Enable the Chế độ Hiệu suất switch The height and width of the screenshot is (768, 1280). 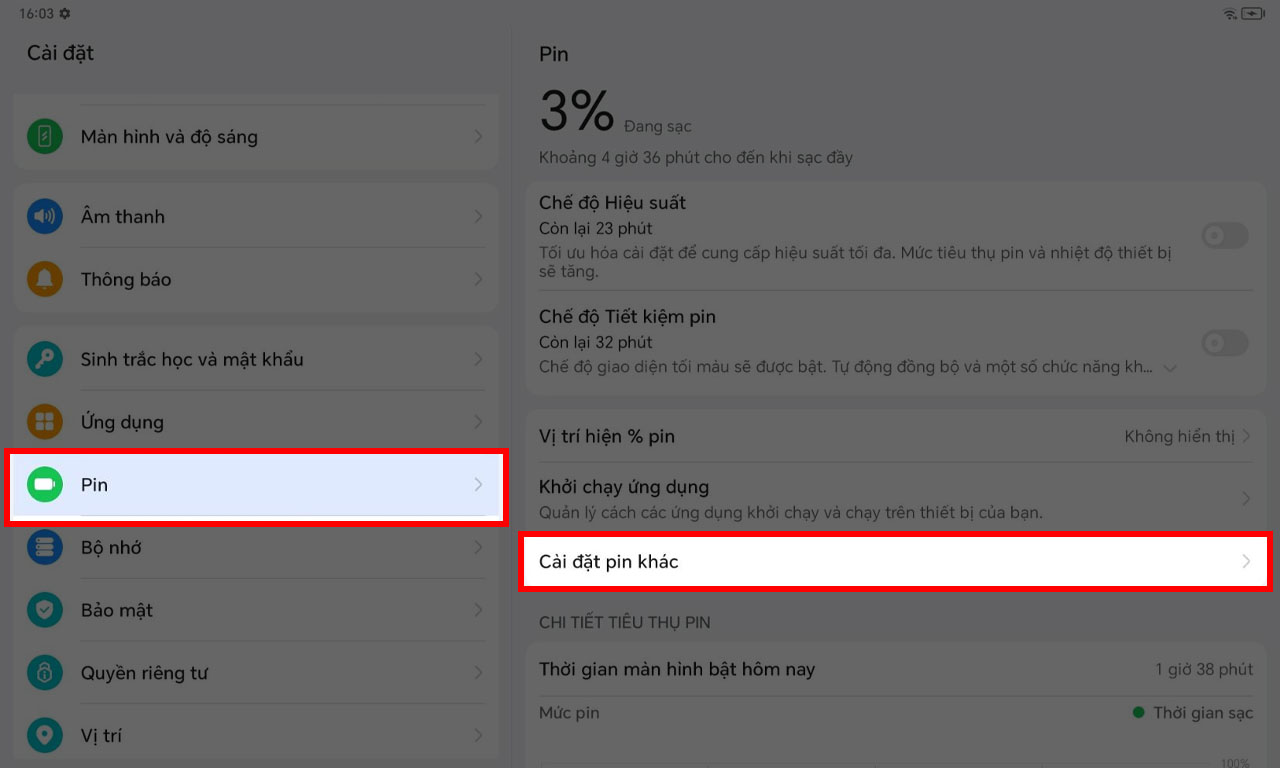pos(1224,236)
